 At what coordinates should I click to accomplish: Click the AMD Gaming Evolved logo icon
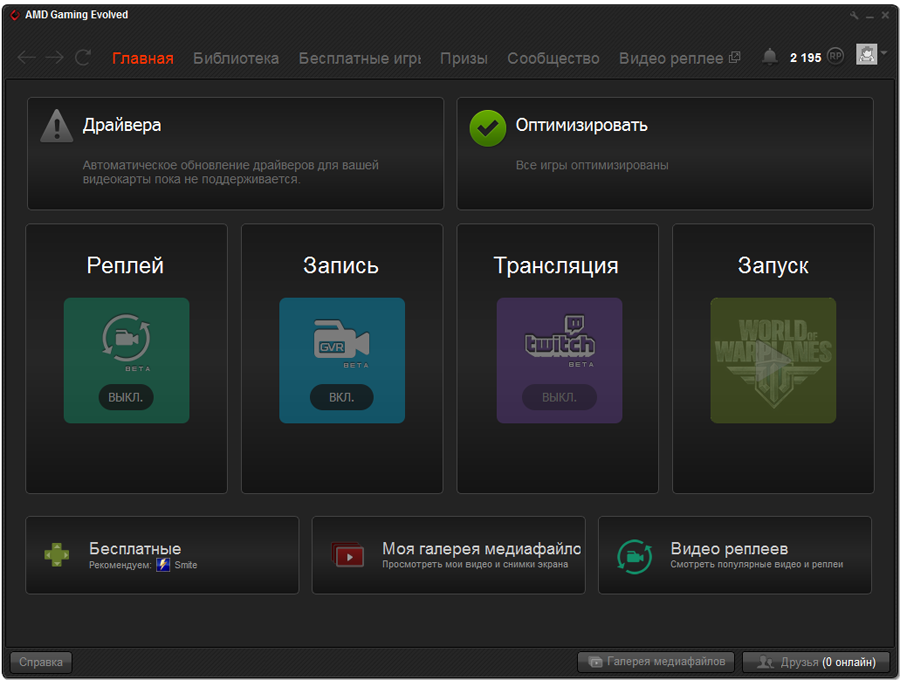(x=15, y=15)
